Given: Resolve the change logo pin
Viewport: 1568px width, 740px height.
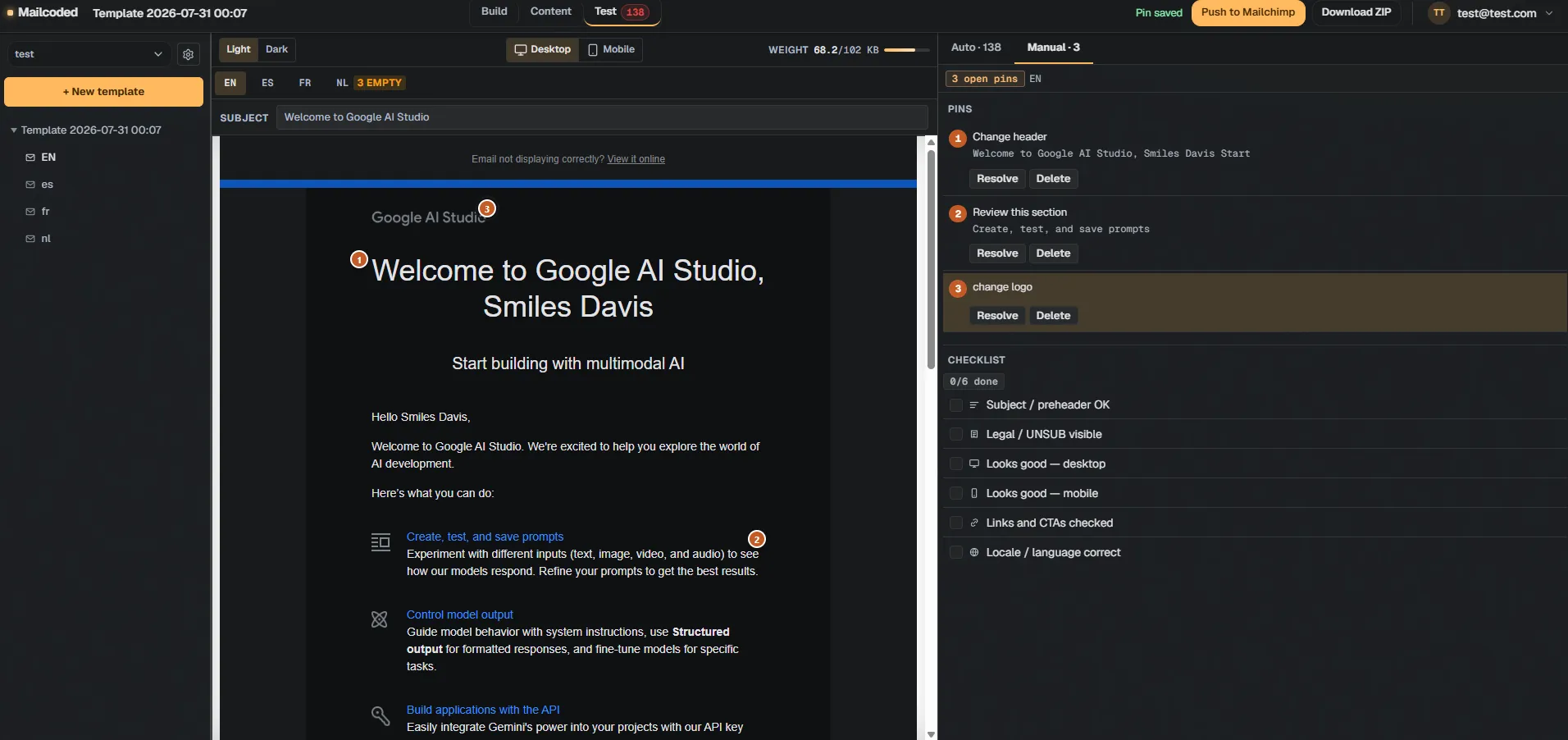Looking at the screenshot, I should (x=997, y=316).
